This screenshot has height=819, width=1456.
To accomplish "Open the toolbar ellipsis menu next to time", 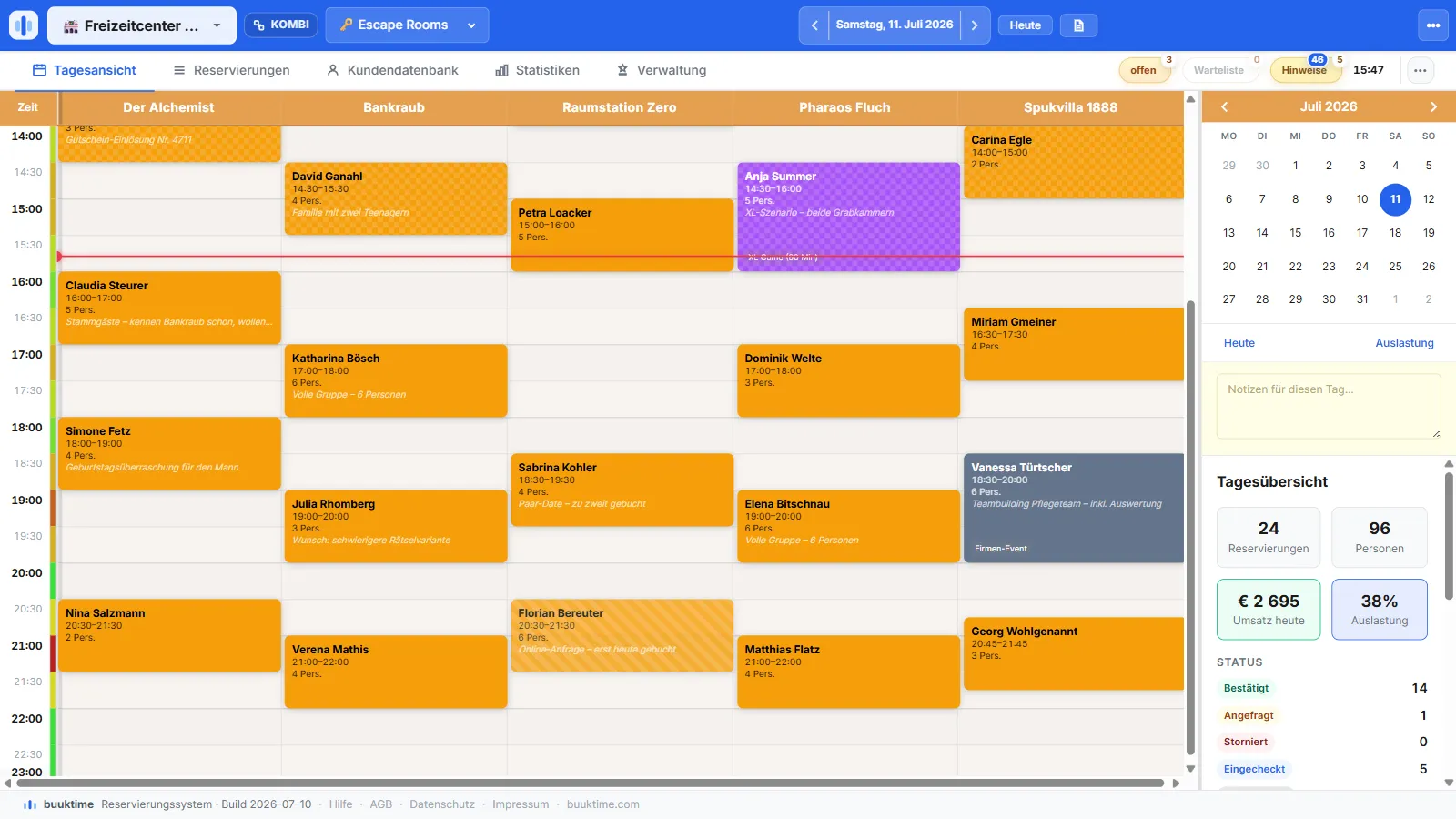I will (x=1421, y=70).
